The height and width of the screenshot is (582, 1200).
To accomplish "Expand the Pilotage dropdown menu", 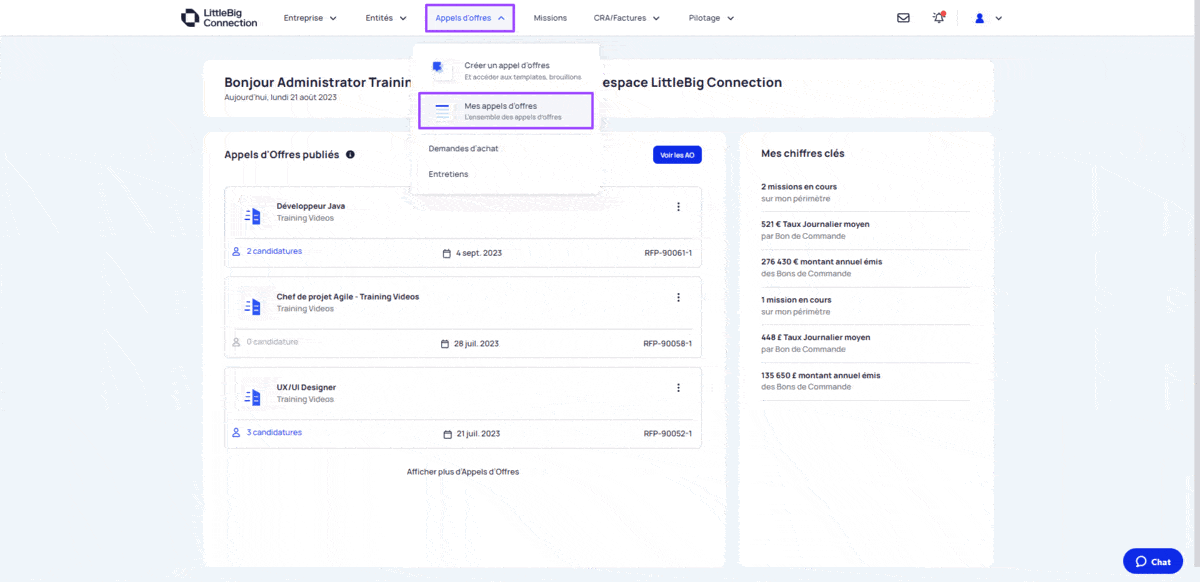I will tap(711, 18).
